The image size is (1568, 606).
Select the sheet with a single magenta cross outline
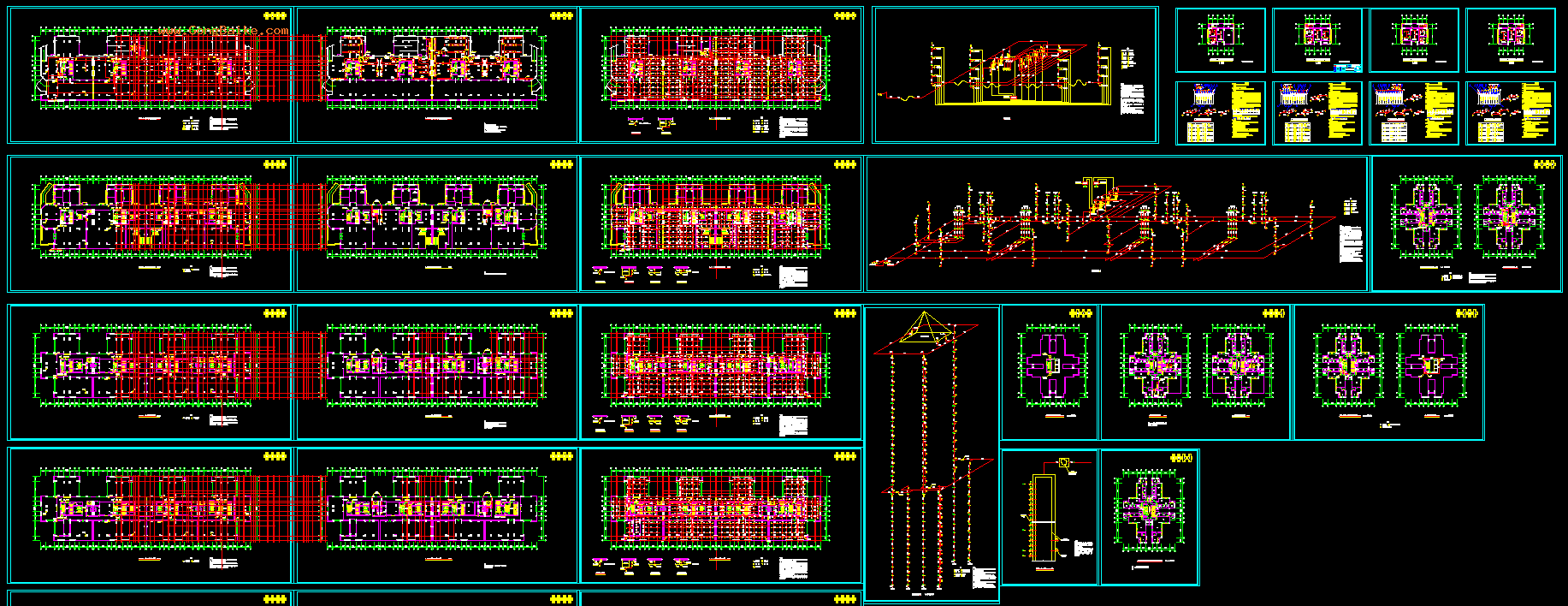1050,372
